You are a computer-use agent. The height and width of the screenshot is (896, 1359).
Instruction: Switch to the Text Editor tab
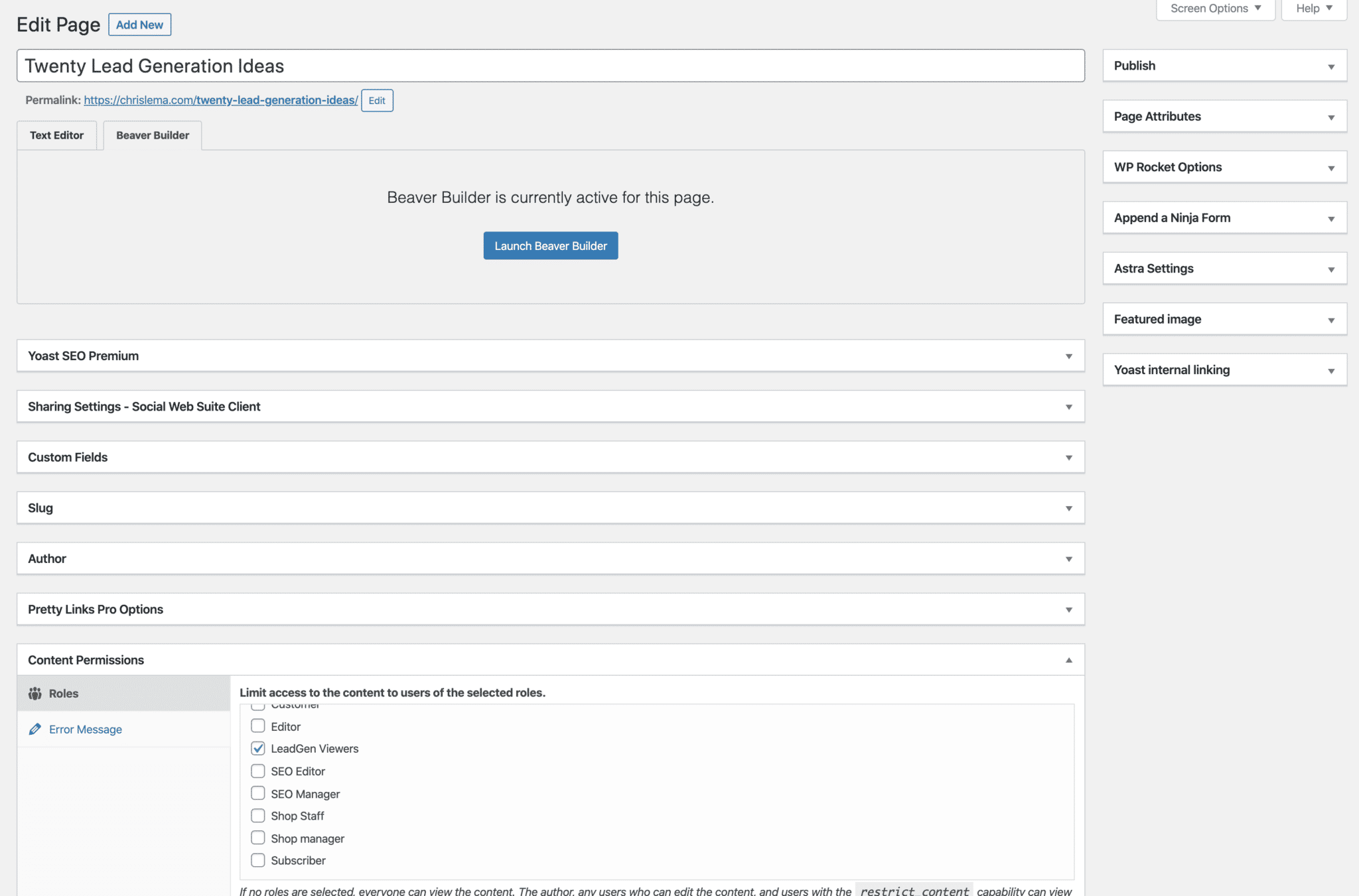coord(57,135)
